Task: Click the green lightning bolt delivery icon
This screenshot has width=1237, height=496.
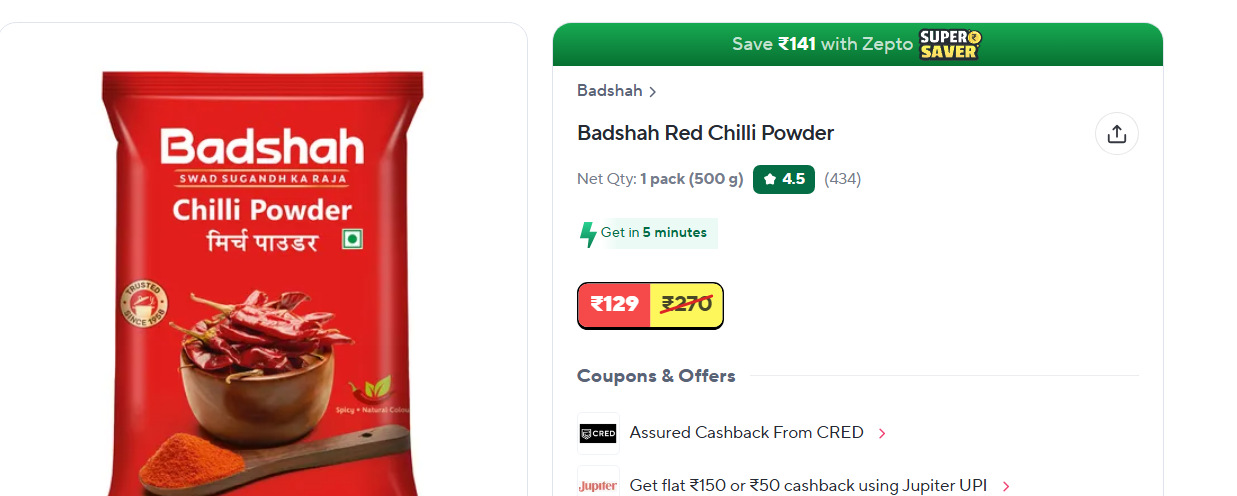Action: (x=589, y=234)
